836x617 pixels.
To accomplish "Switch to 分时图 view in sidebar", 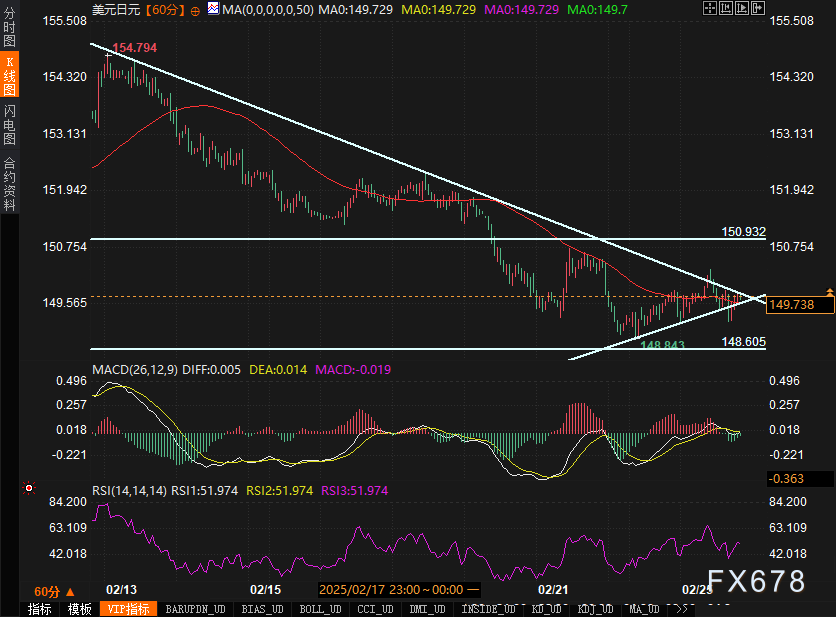I will 10,29.
